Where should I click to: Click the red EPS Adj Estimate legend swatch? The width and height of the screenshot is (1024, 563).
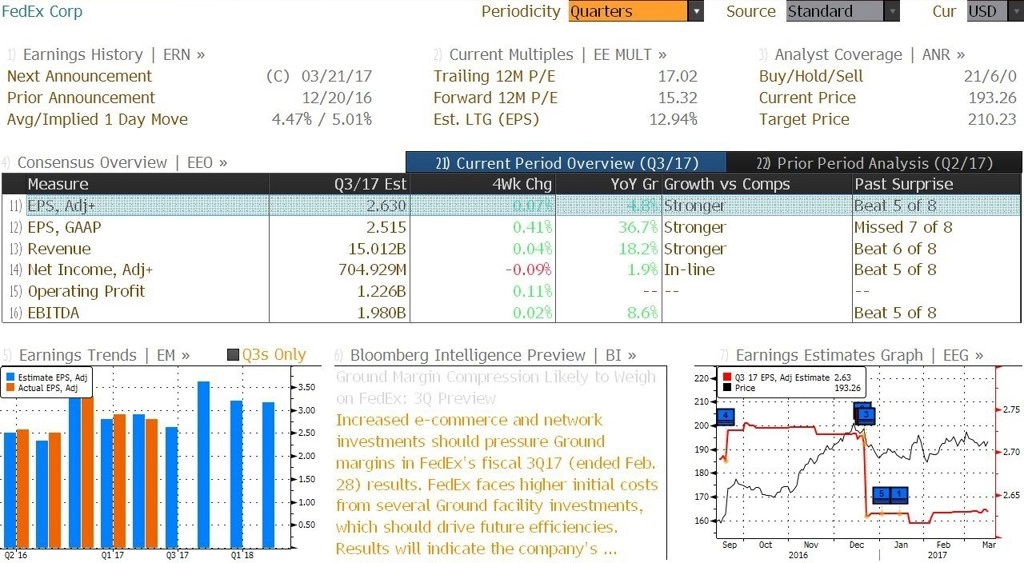tap(727, 378)
